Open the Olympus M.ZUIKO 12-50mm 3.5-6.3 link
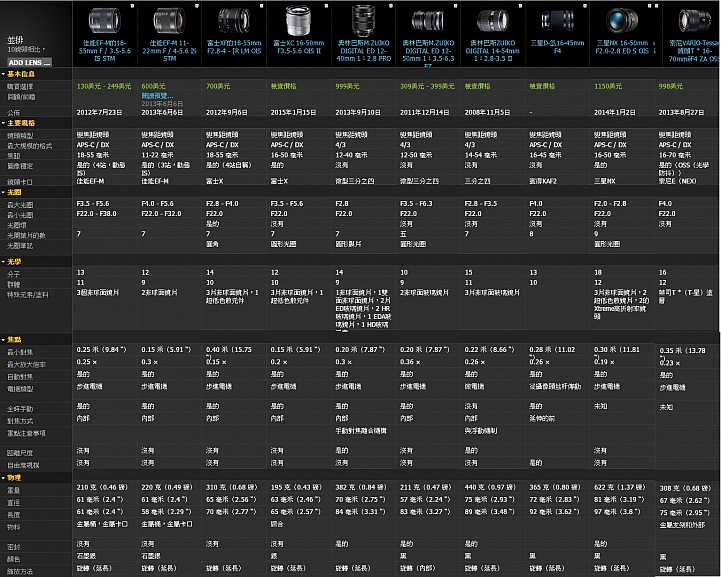 pos(428,53)
